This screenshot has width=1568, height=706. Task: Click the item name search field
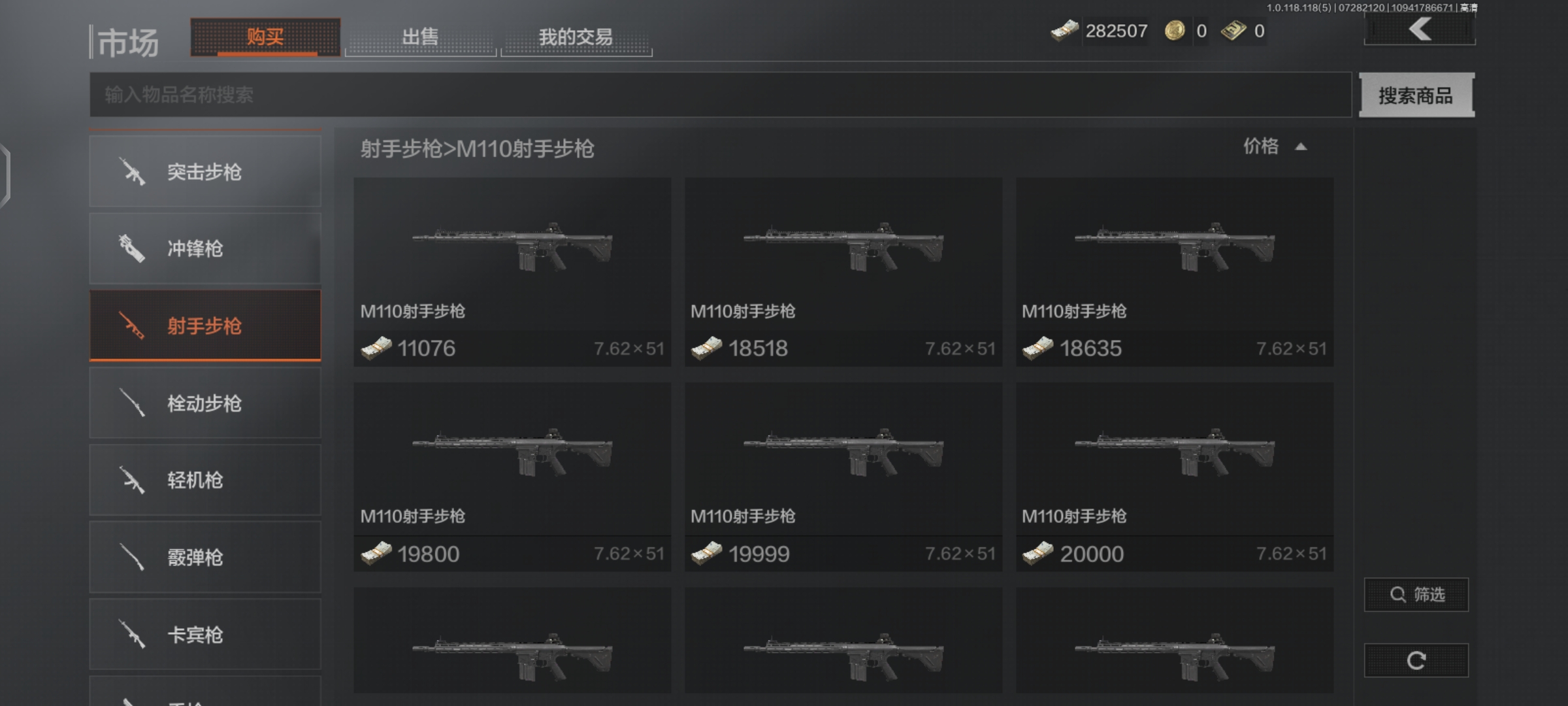coord(721,95)
